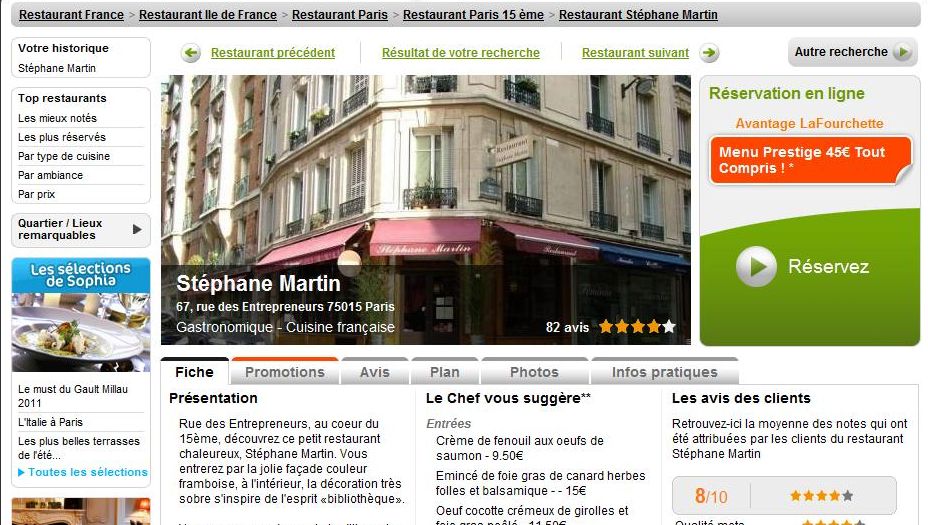Open the Restaurant Paris 15 ème breadcrumb

coord(473,14)
